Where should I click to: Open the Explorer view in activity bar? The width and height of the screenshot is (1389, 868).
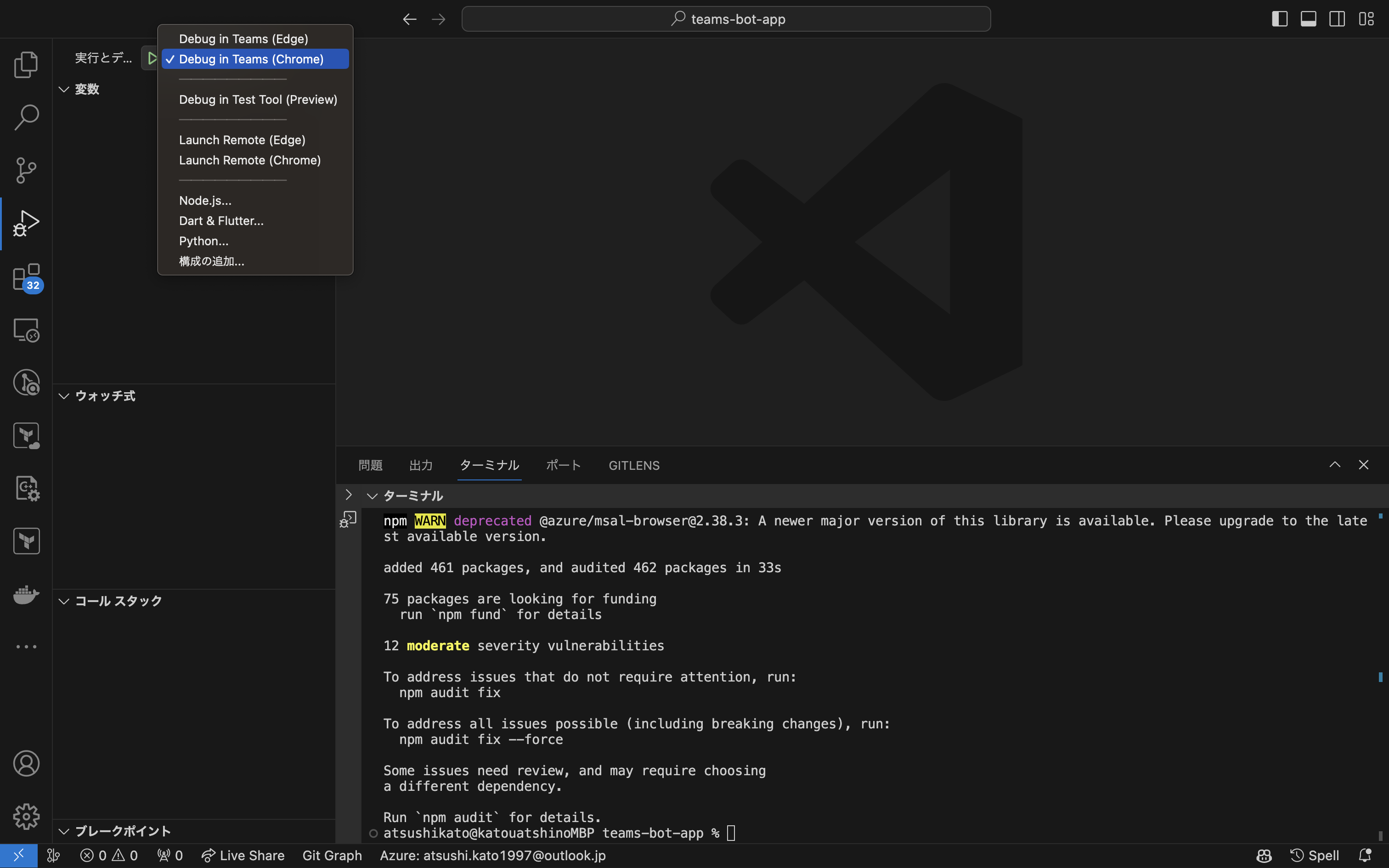tap(26, 64)
